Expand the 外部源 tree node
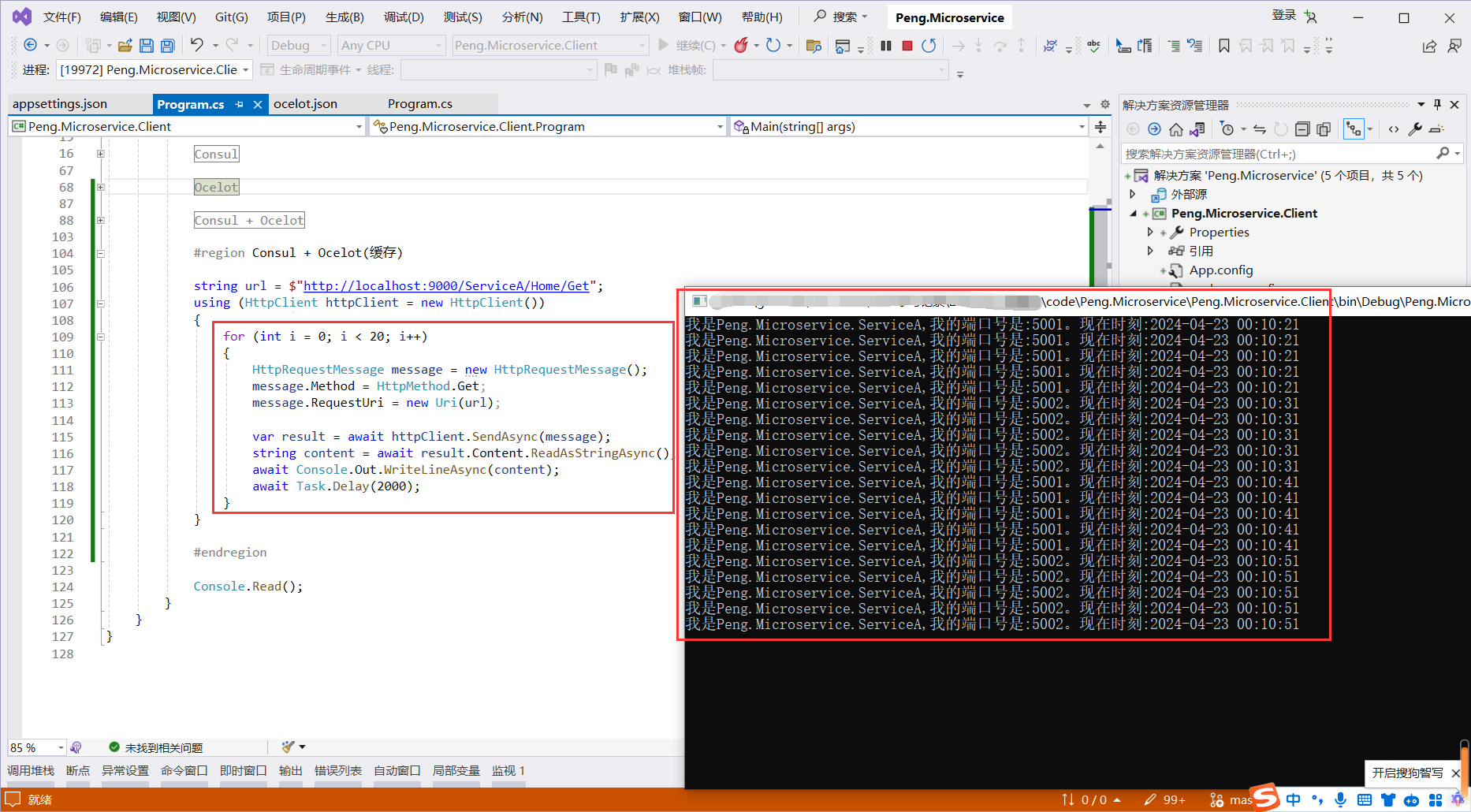Image resolution: width=1471 pixels, height=812 pixels. [1133, 194]
